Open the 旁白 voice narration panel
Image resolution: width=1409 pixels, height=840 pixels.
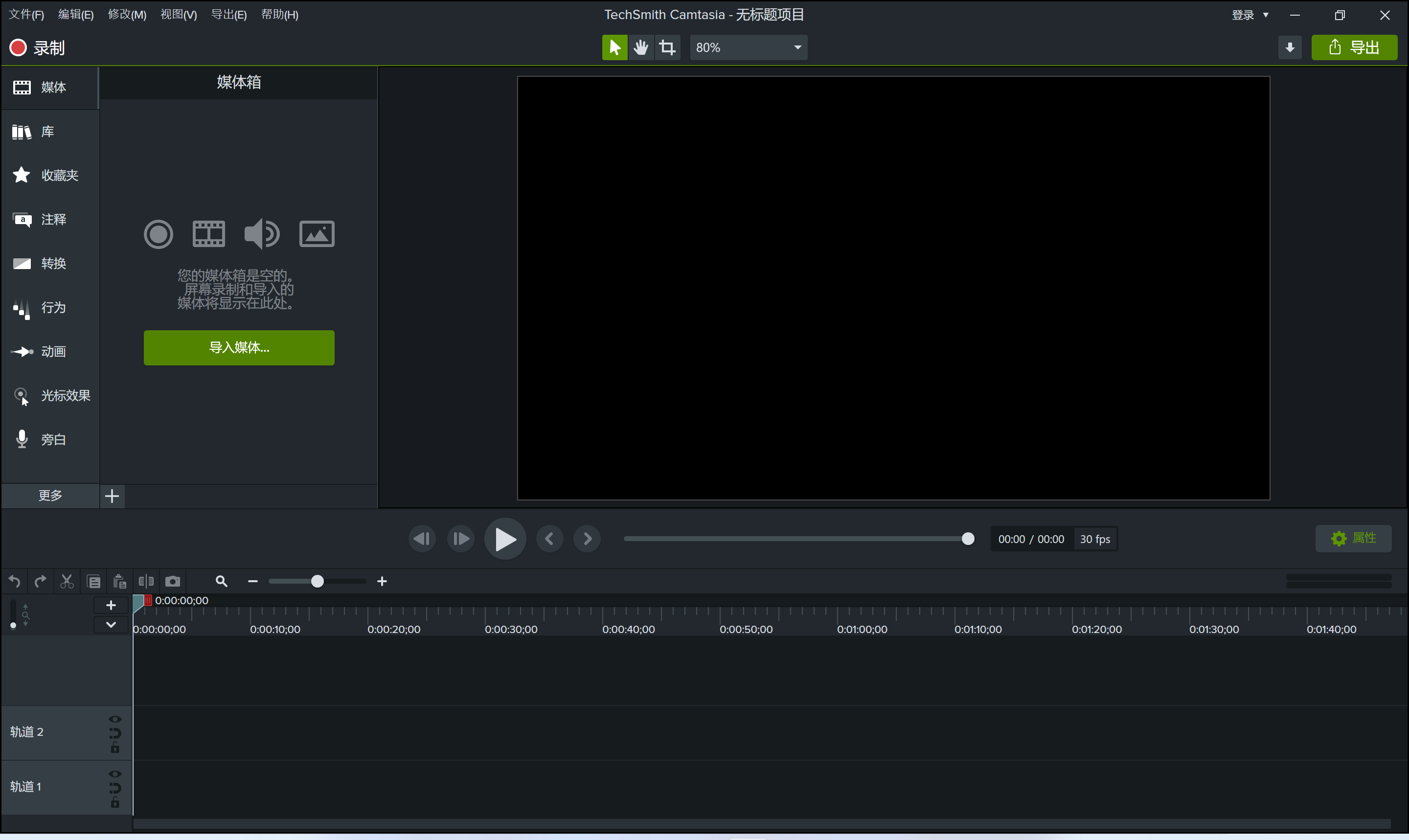click(50, 440)
